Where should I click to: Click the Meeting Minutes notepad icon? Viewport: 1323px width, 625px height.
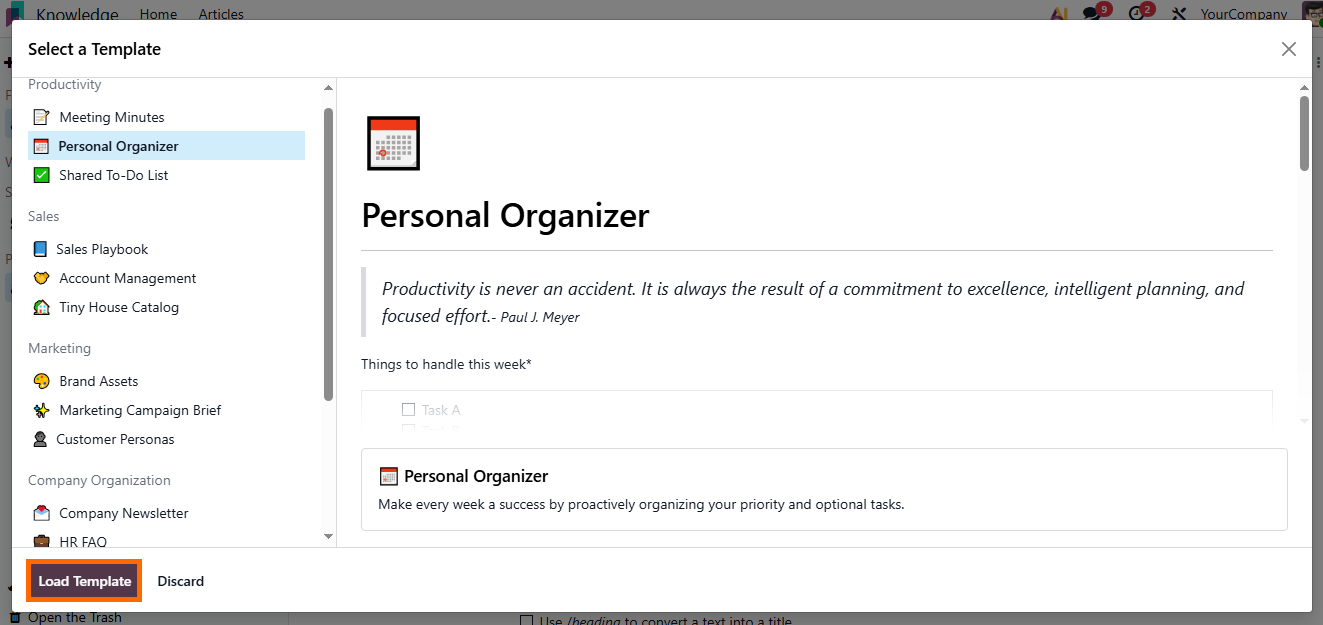pos(41,117)
